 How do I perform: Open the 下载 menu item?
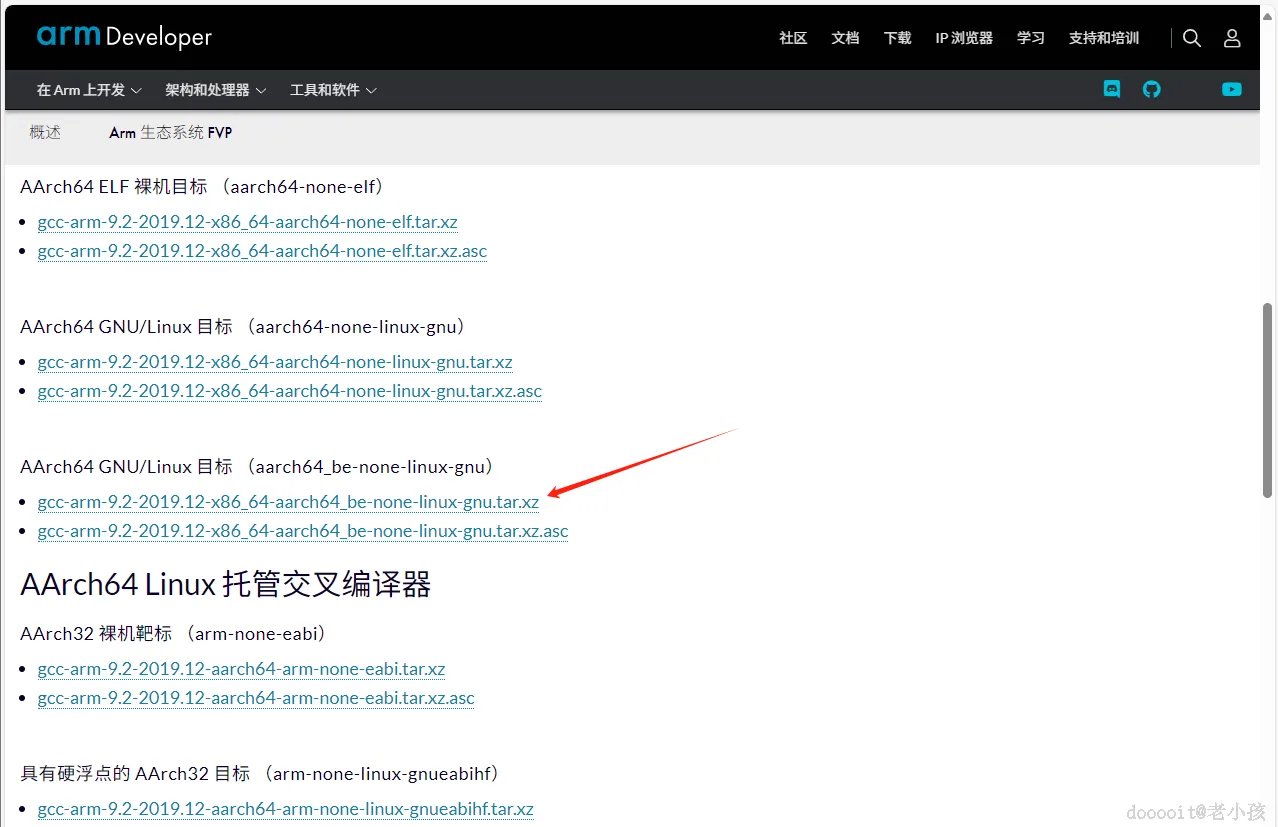click(x=897, y=37)
